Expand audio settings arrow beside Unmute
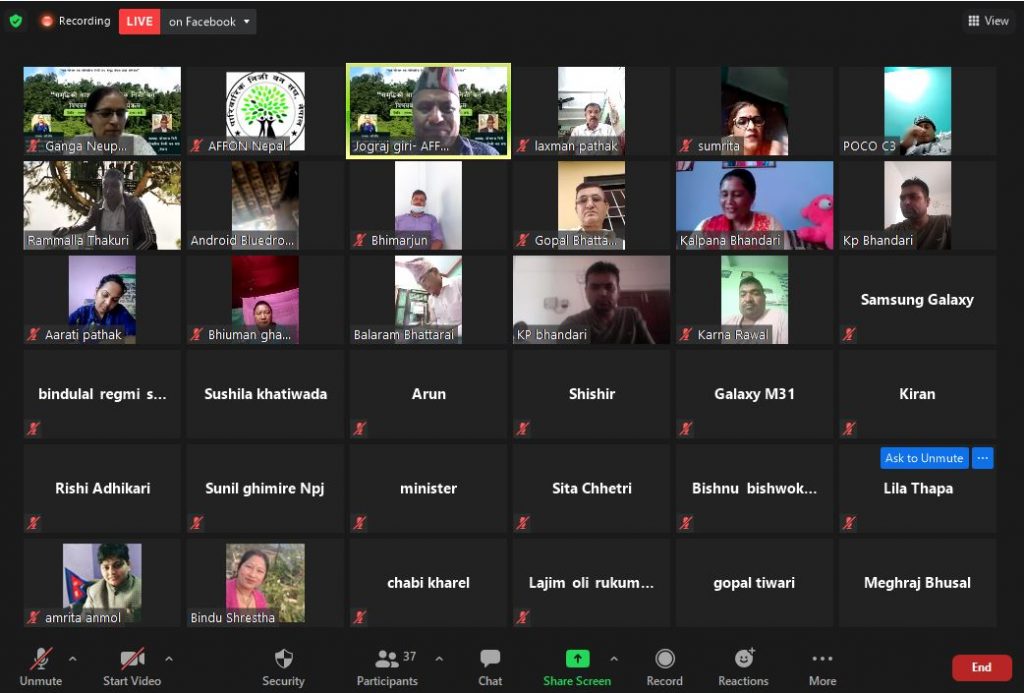The width and height of the screenshot is (1024, 693). click(x=72, y=659)
